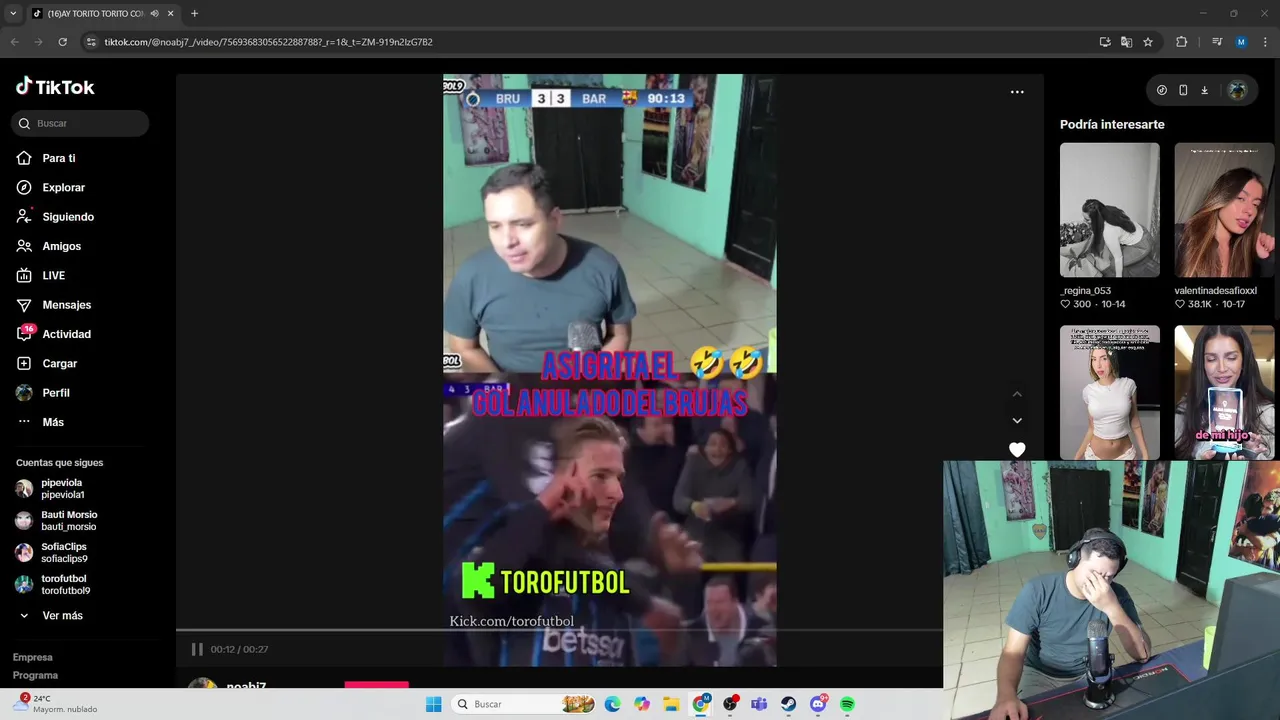
Task: Pause the video playback
Action: pyautogui.click(x=197, y=649)
